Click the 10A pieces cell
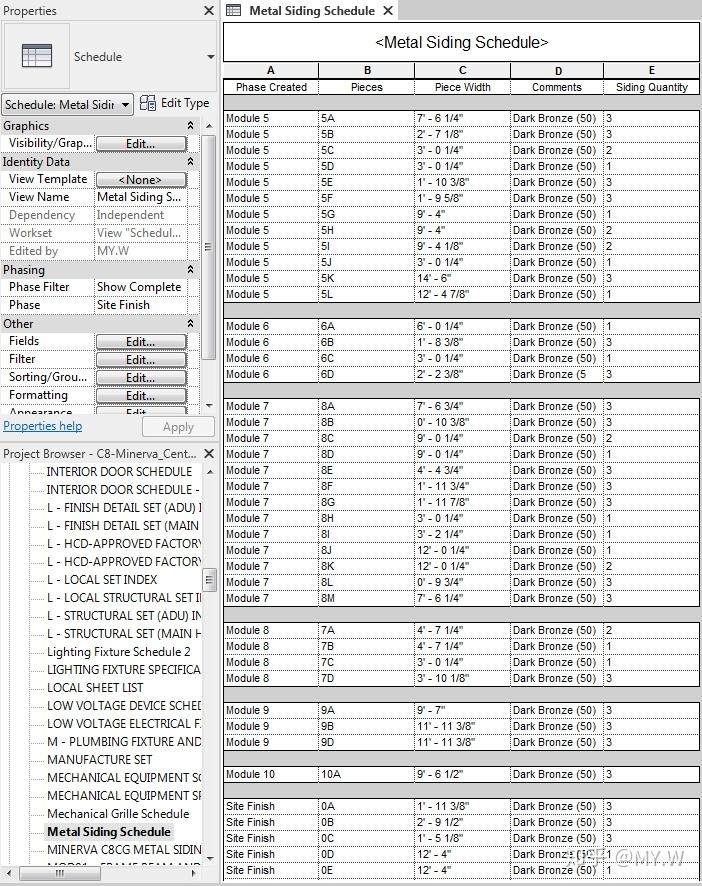The width and height of the screenshot is (702, 886). click(367, 774)
